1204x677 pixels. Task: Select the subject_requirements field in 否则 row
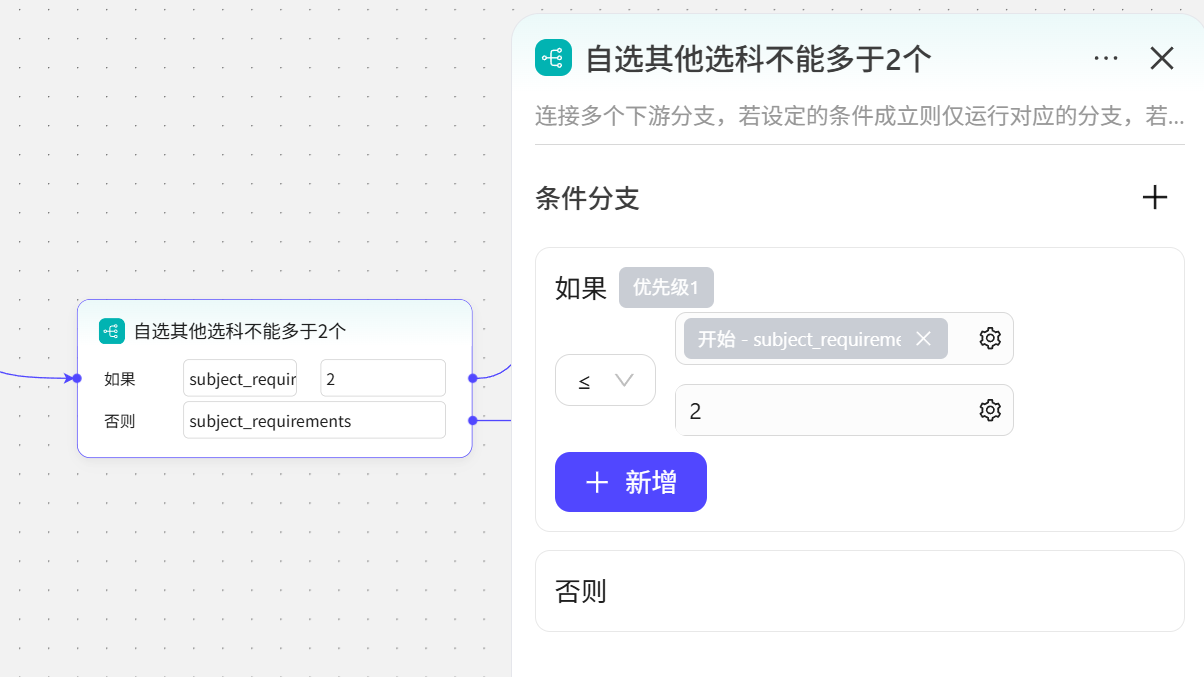[x=313, y=420]
